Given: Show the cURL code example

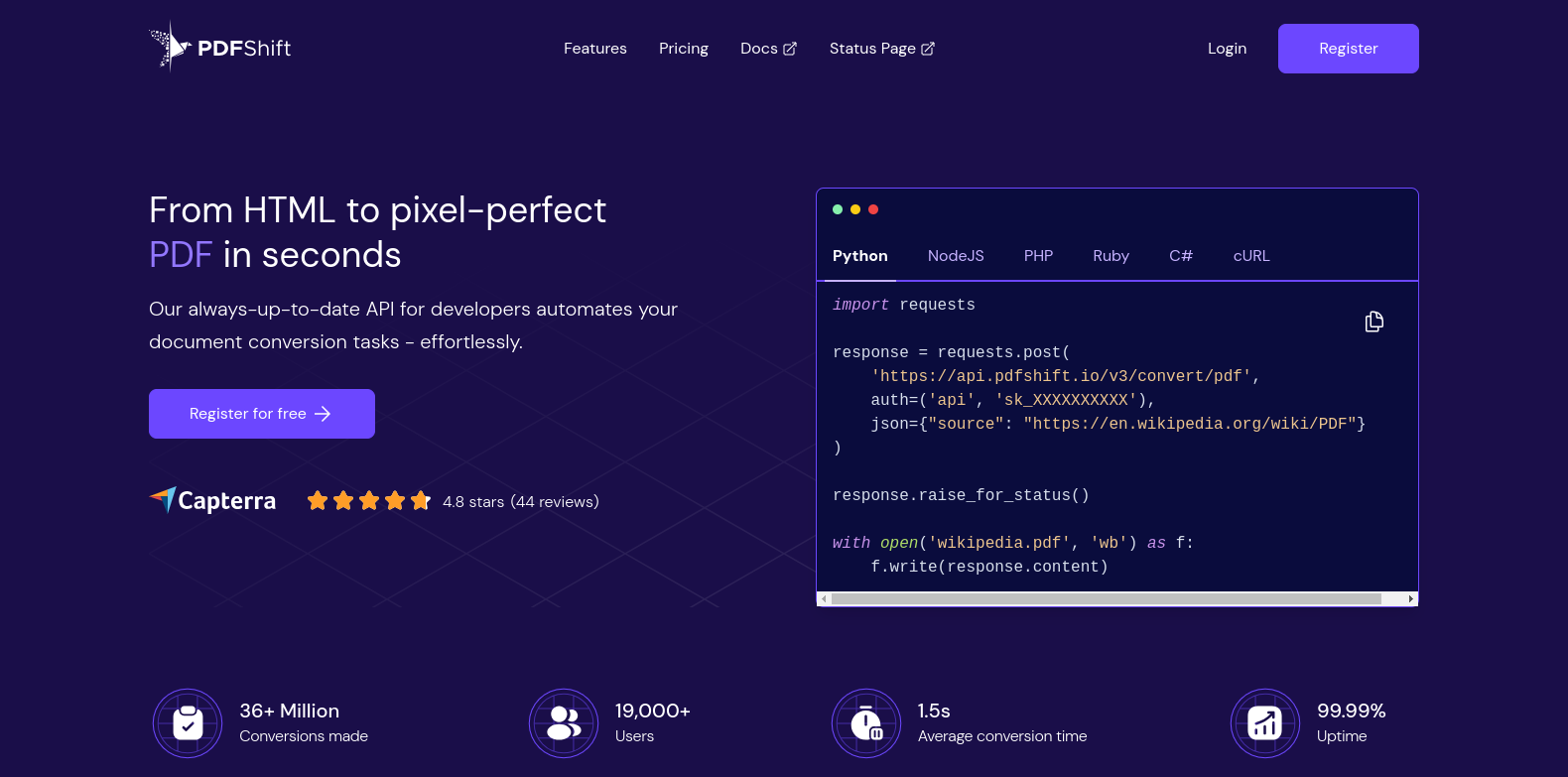Looking at the screenshot, I should [x=1251, y=256].
